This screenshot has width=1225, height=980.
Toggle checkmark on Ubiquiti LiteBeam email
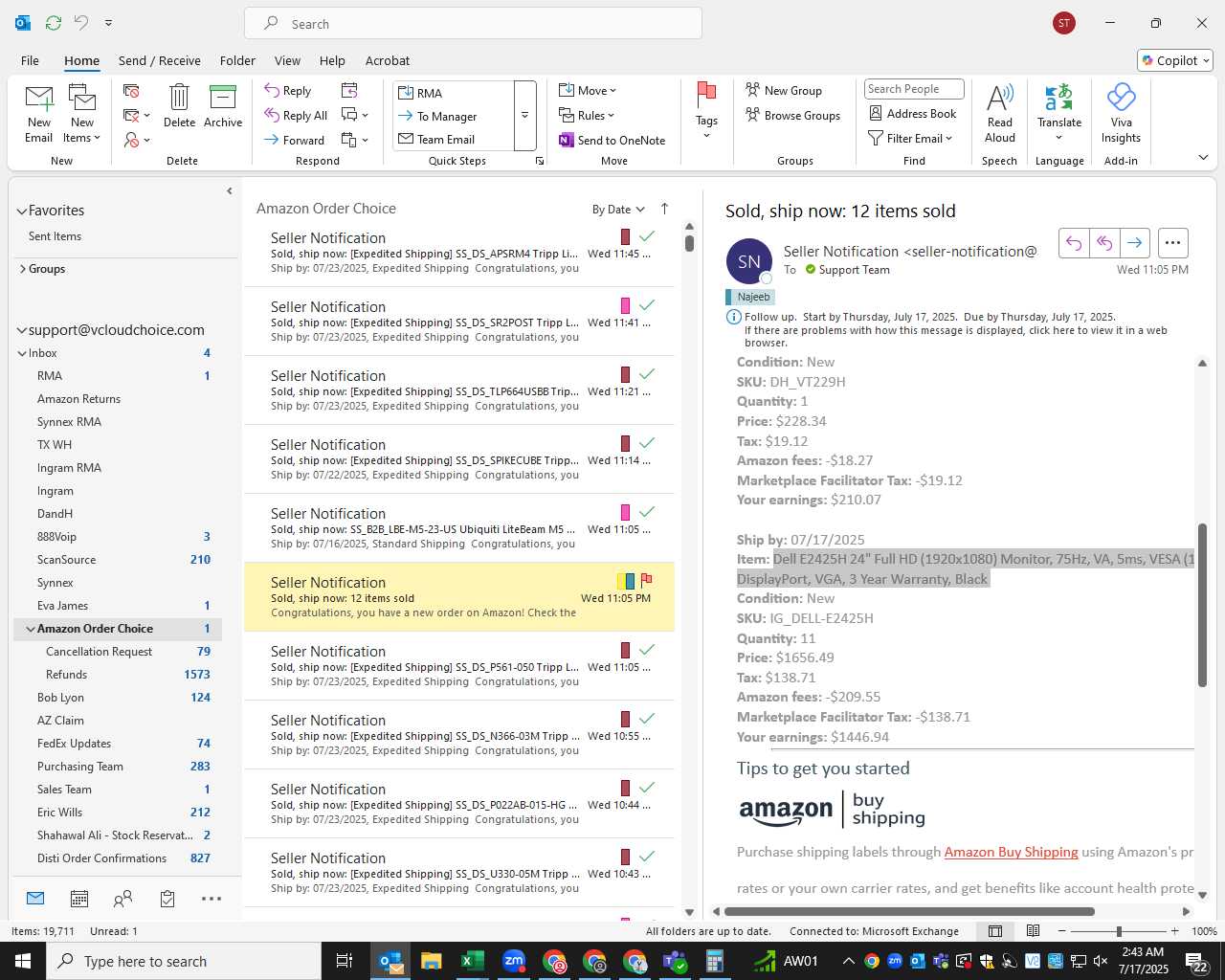point(647,511)
